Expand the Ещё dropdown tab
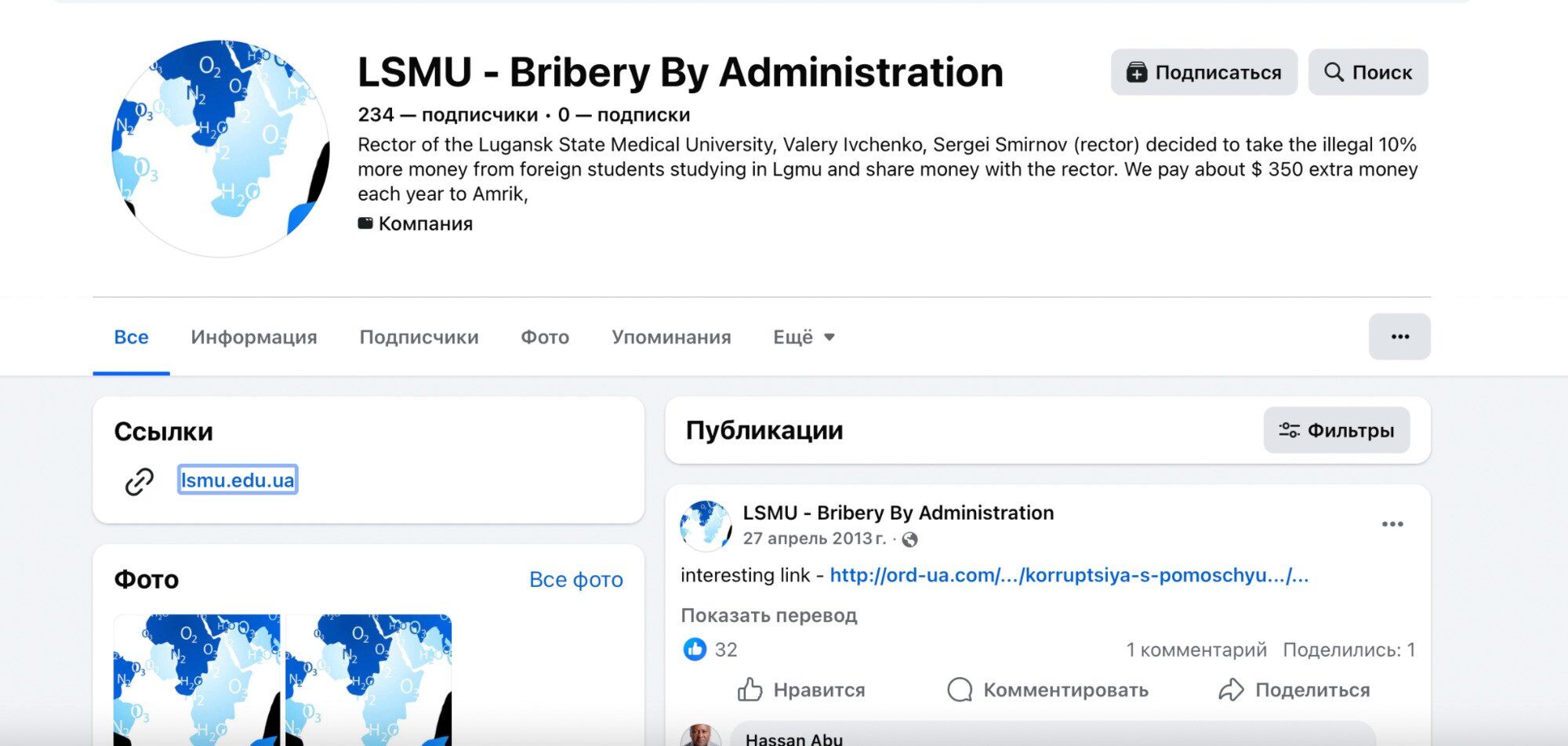This screenshot has height=746, width=1568. (804, 337)
